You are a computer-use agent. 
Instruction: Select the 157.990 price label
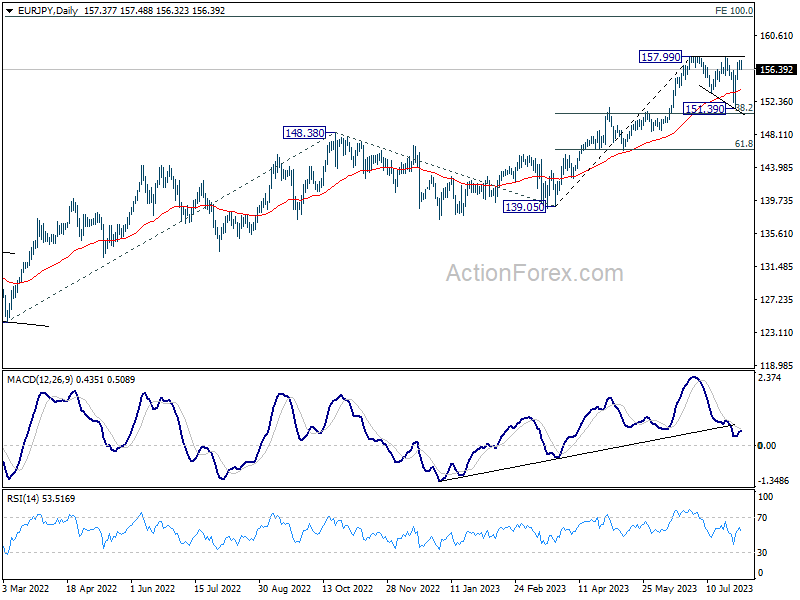click(x=661, y=57)
